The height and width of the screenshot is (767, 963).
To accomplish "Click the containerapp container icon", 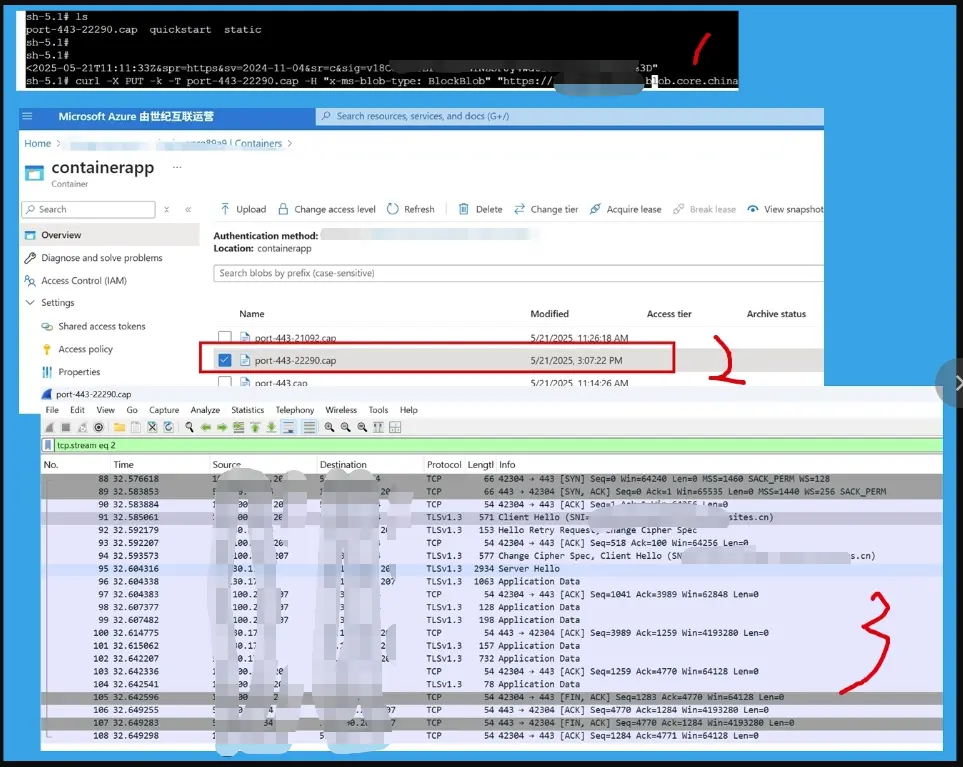I will coord(34,173).
